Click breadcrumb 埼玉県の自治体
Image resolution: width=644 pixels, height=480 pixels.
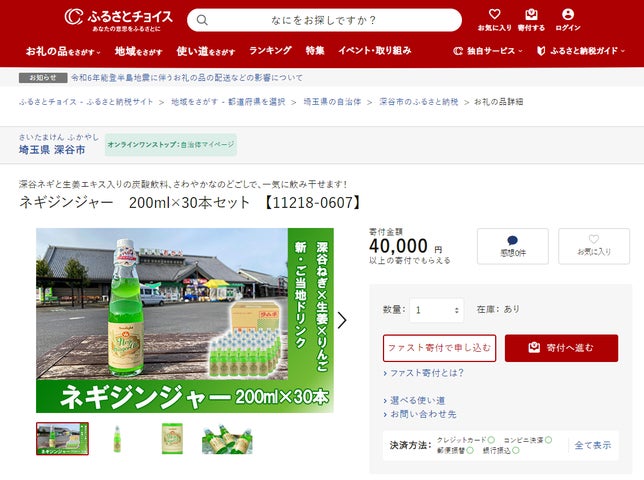tap(332, 102)
